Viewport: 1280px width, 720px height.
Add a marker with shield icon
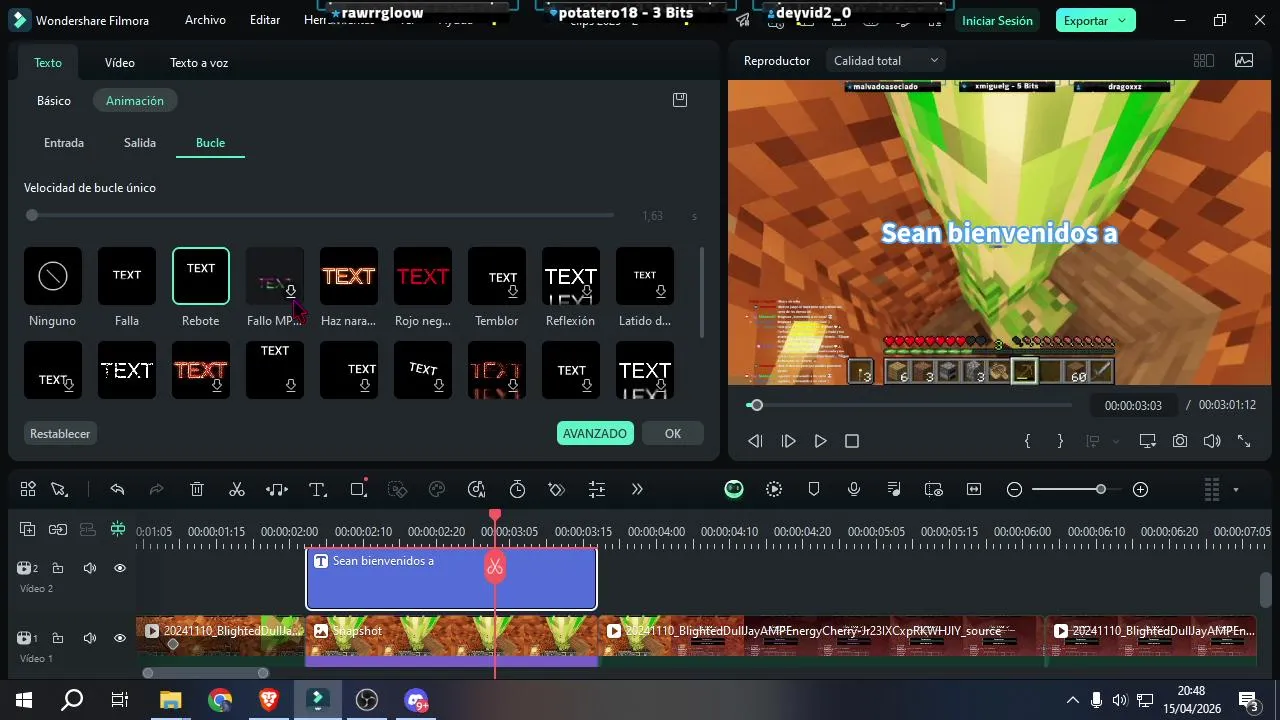[x=814, y=489]
